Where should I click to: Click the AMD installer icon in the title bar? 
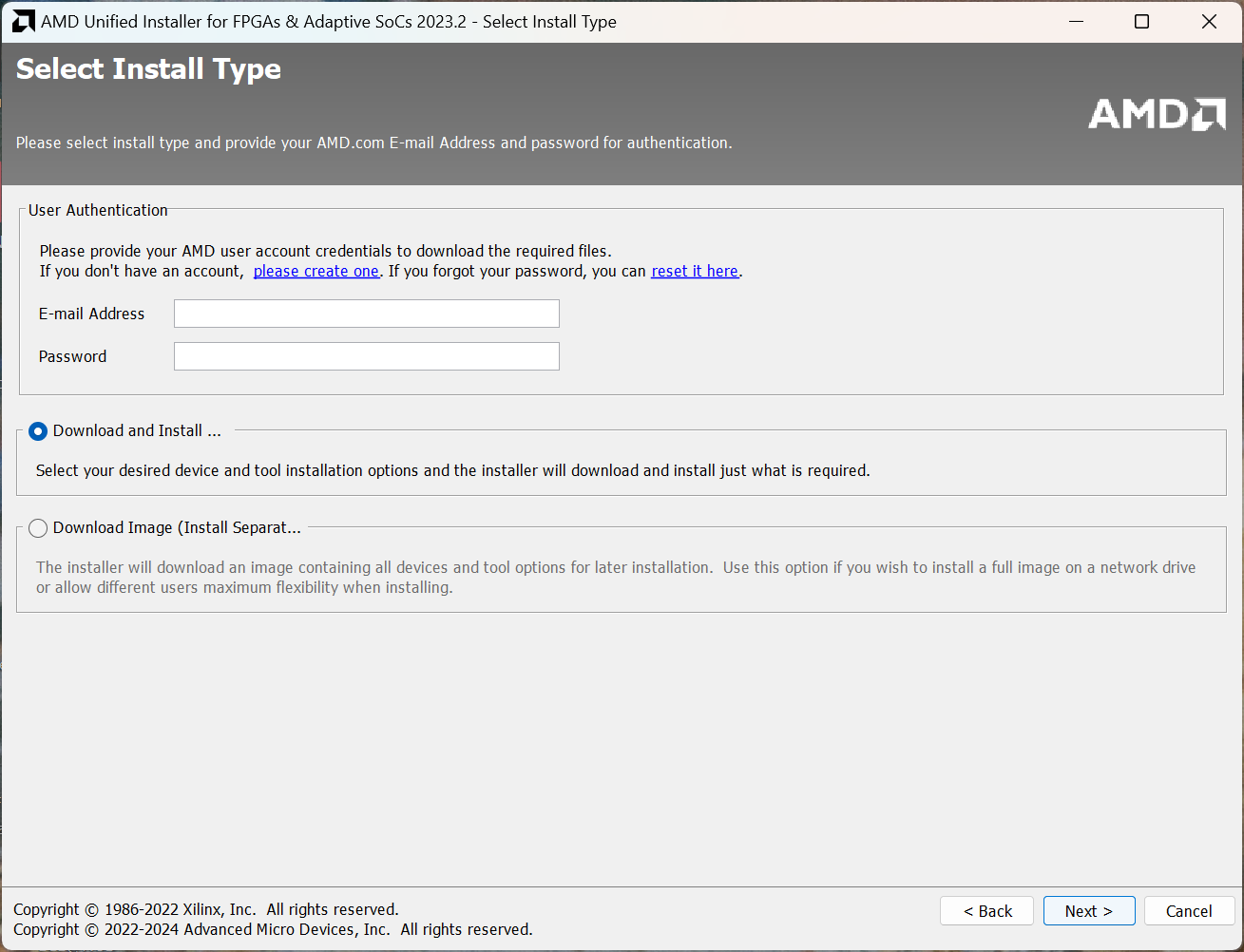pyautogui.click(x=23, y=21)
